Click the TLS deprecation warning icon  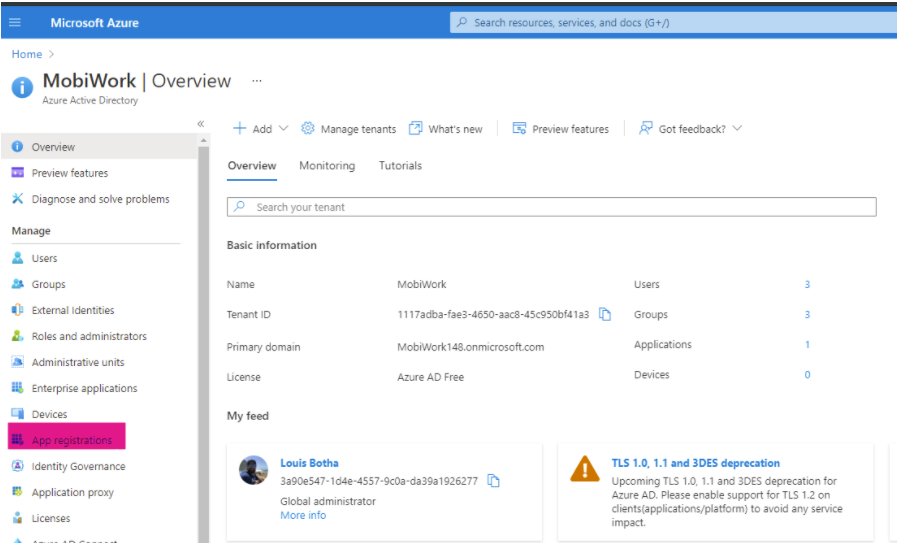[x=584, y=469]
